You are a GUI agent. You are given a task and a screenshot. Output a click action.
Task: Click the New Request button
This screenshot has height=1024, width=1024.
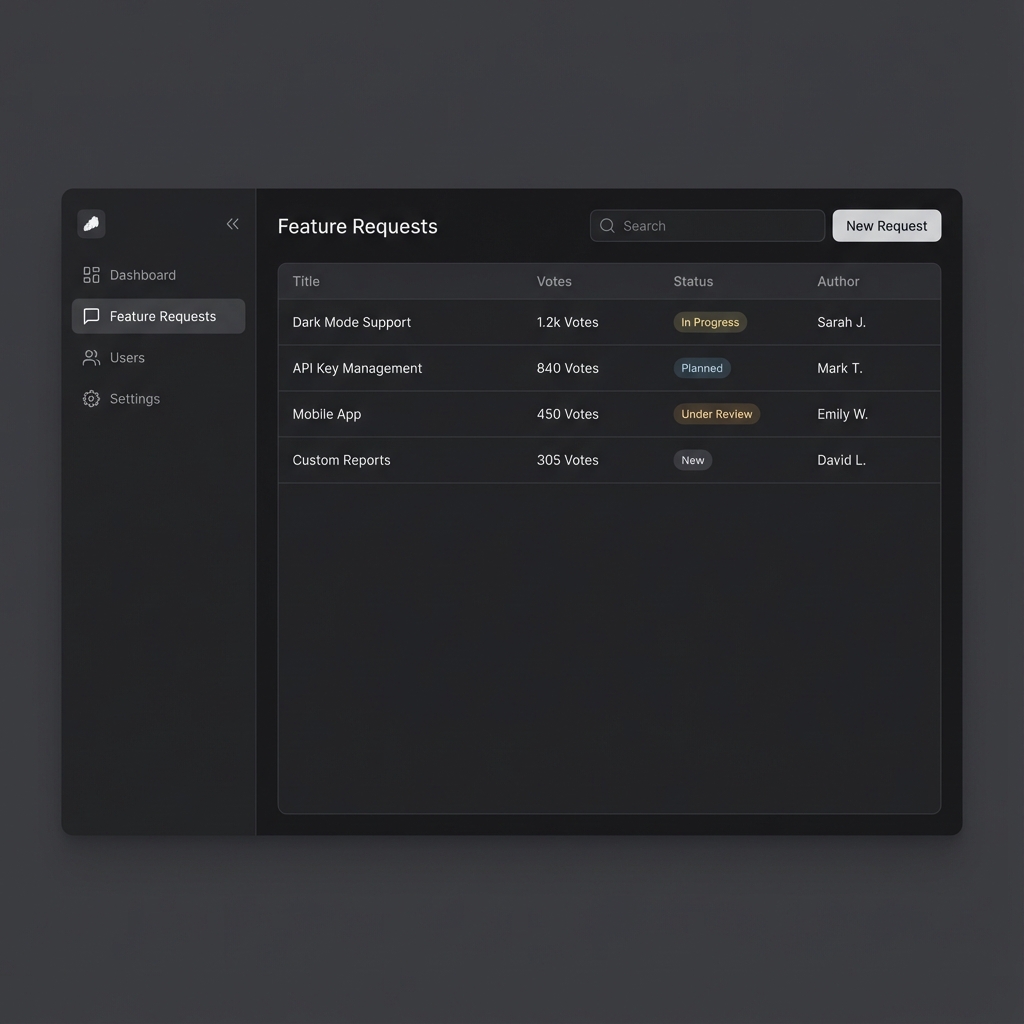point(886,226)
